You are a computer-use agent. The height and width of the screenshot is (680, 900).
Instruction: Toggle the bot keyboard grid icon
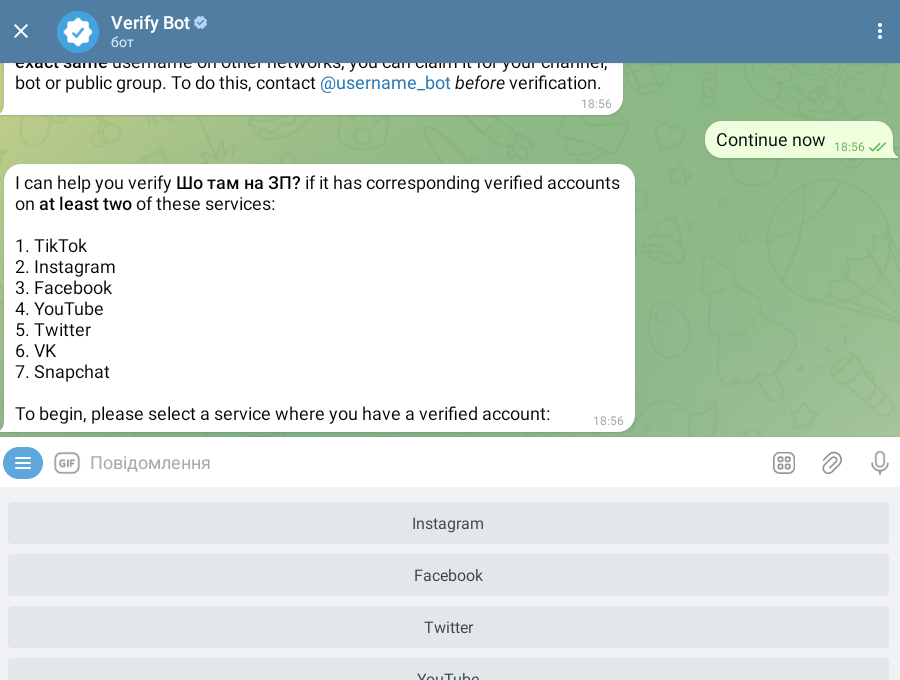pos(784,463)
